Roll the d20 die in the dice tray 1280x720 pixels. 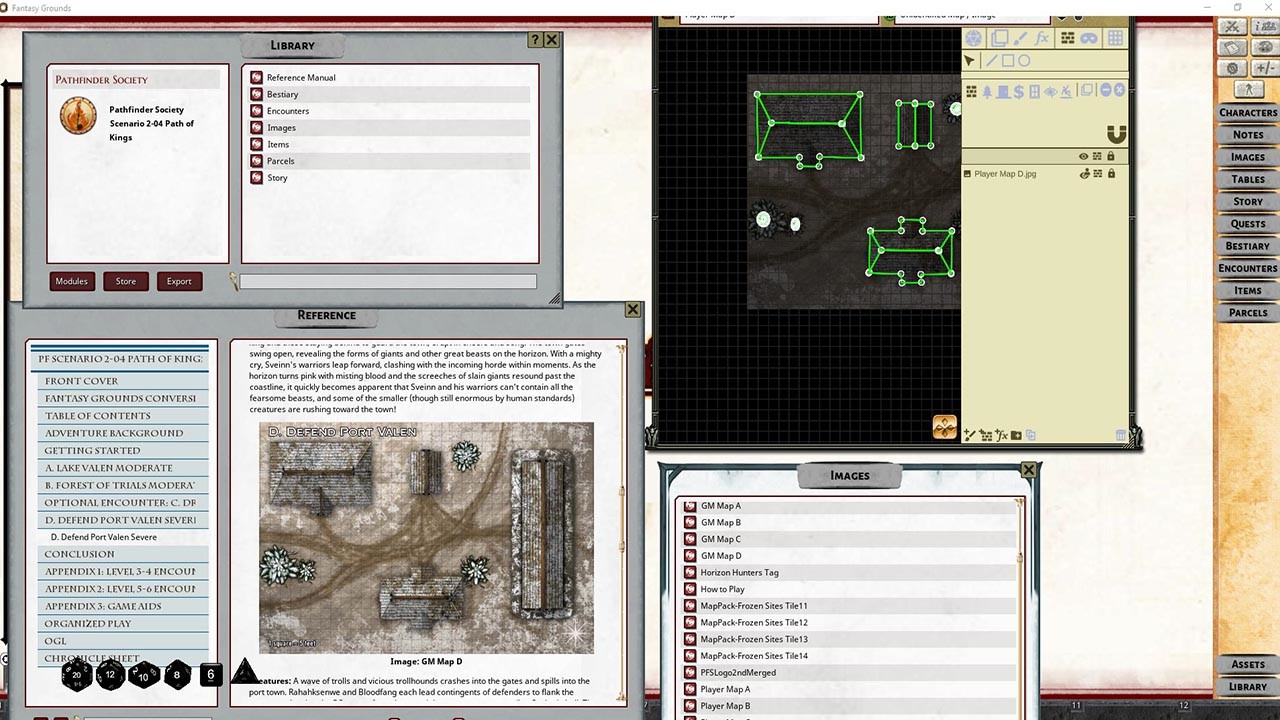[x=76, y=674]
